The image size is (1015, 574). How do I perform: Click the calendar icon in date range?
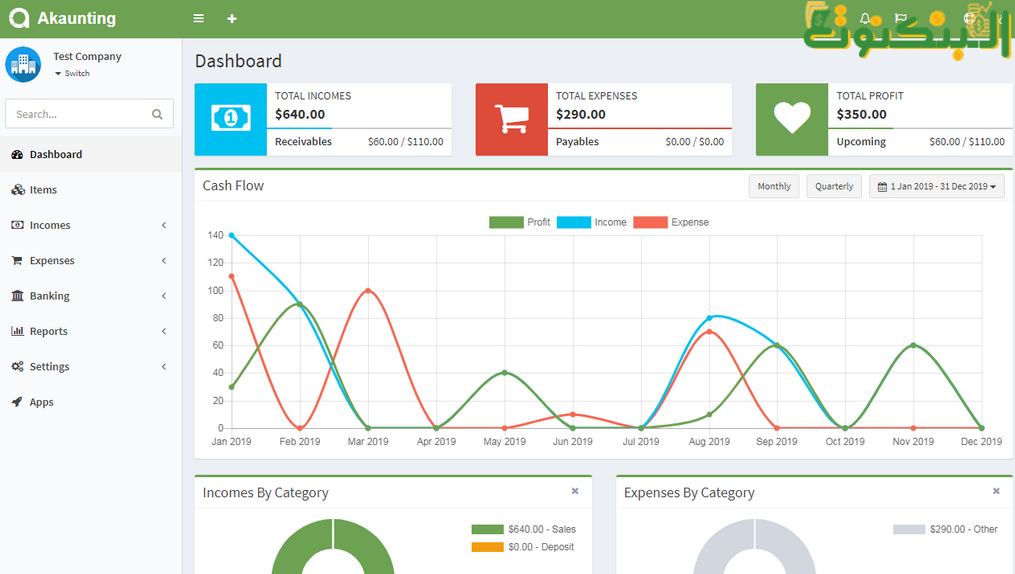coord(882,186)
